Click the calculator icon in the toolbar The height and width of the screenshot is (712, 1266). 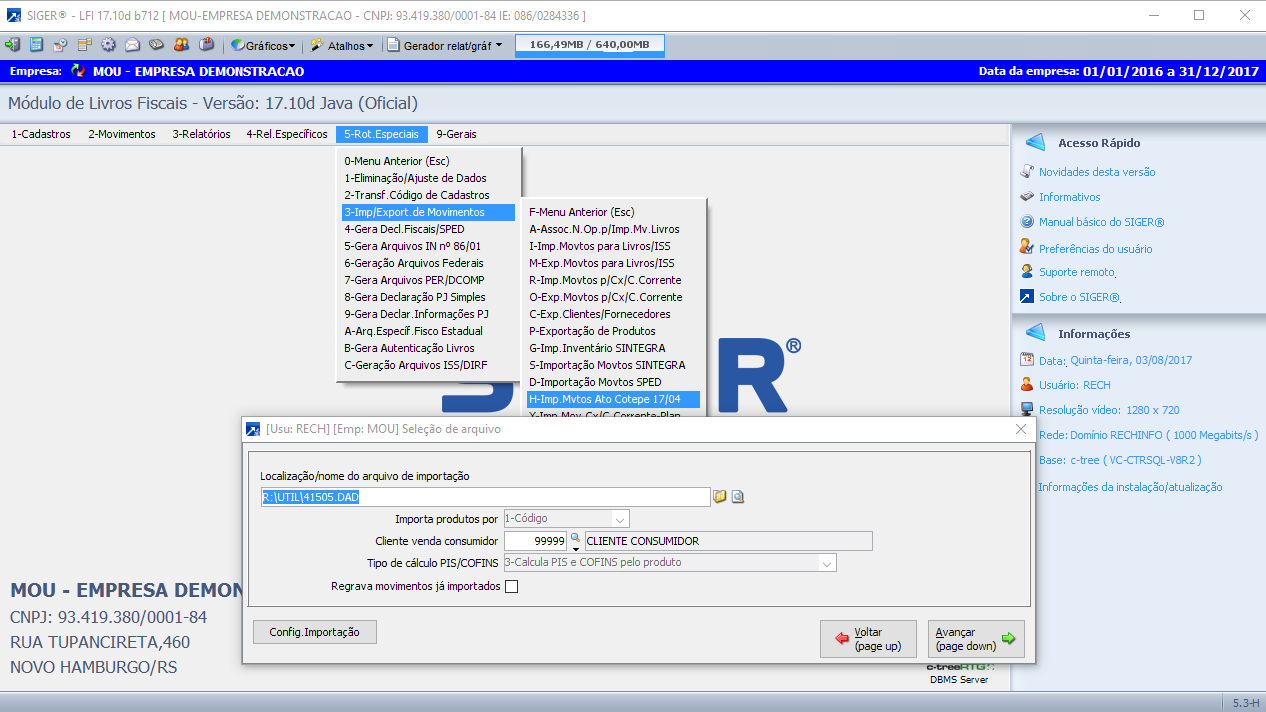tap(36, 45)
